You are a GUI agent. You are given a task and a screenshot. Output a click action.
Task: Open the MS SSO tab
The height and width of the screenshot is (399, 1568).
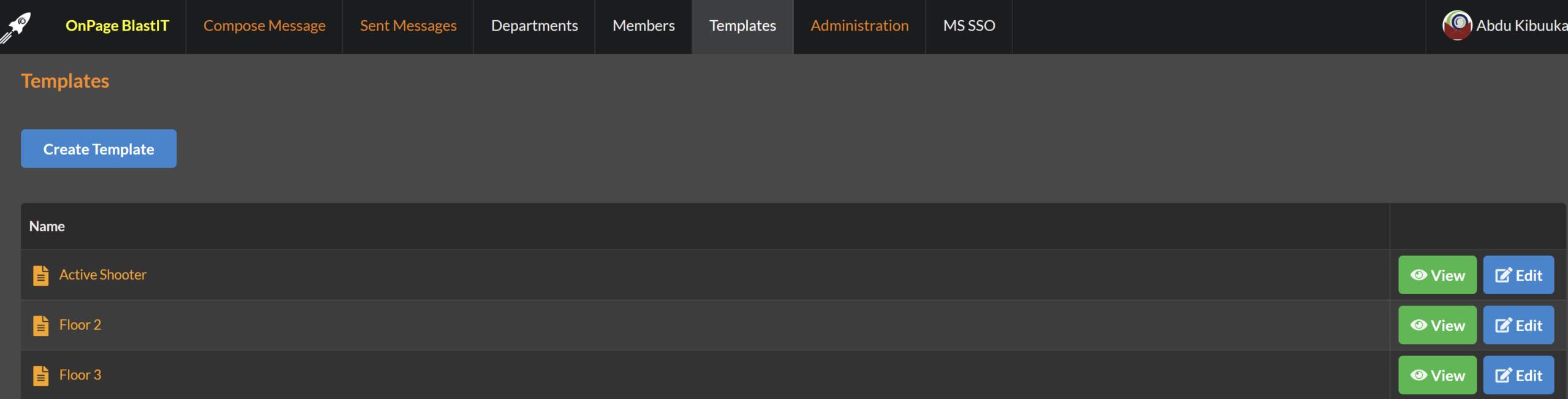pyautogui.click(x=969, y=26)
